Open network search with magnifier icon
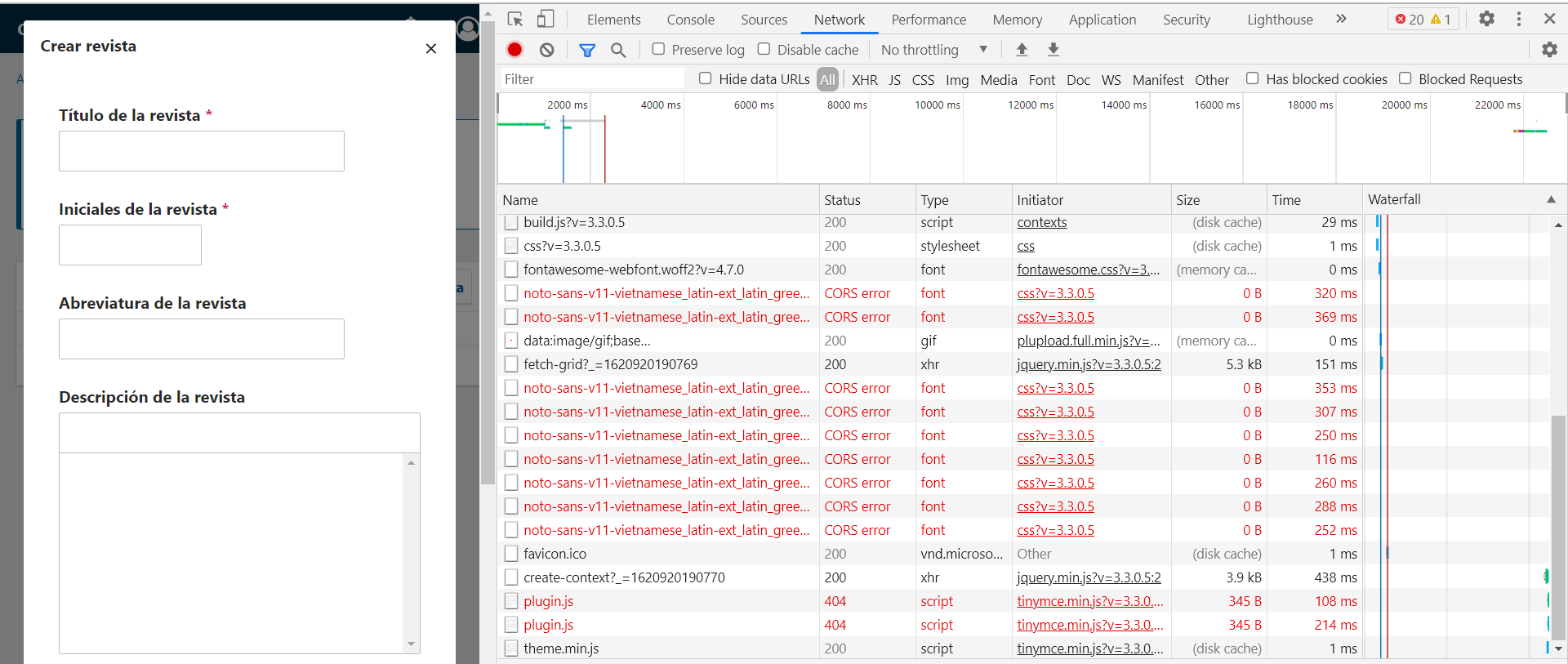 point(618,50)
